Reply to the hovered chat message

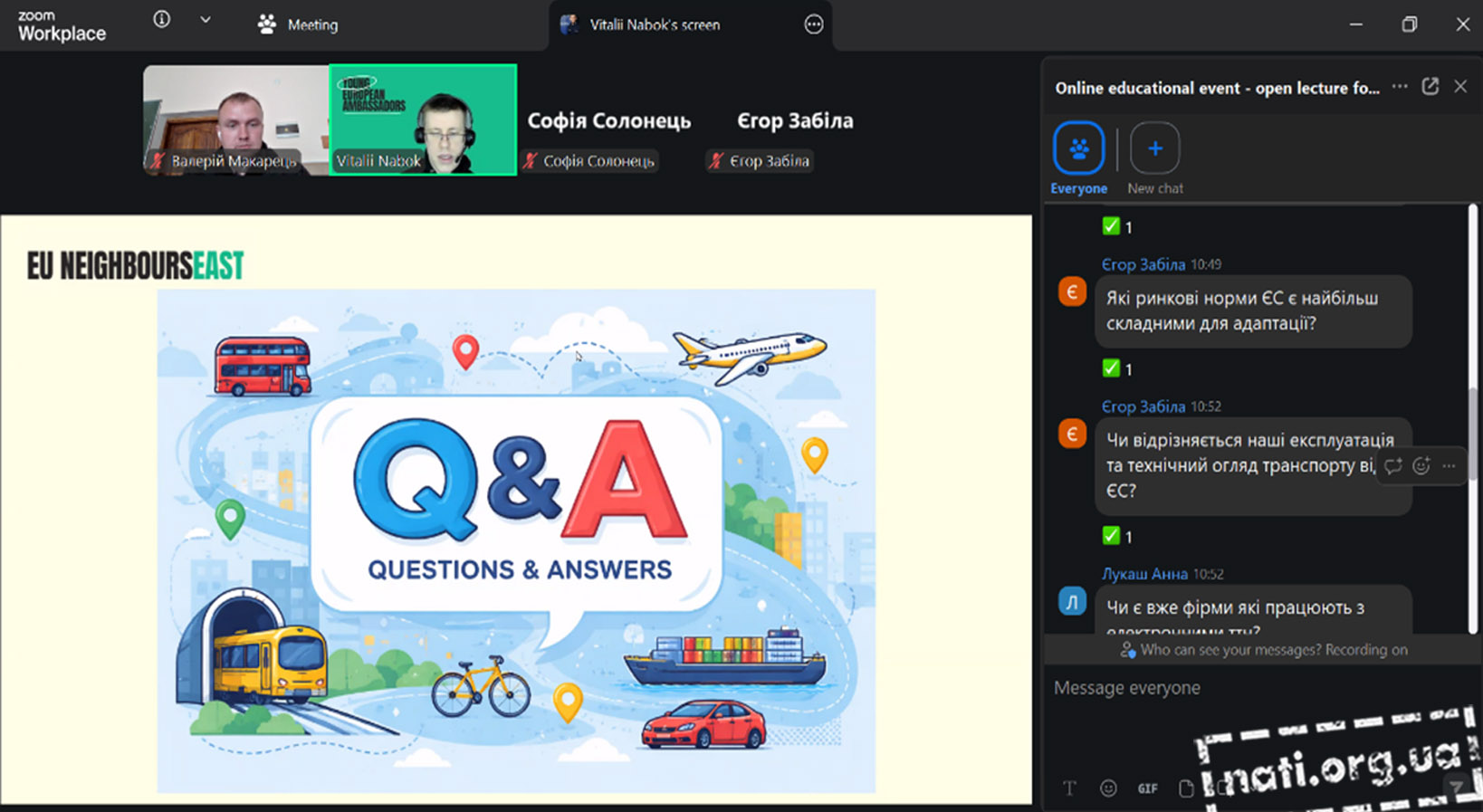(x=1393, y=466)
